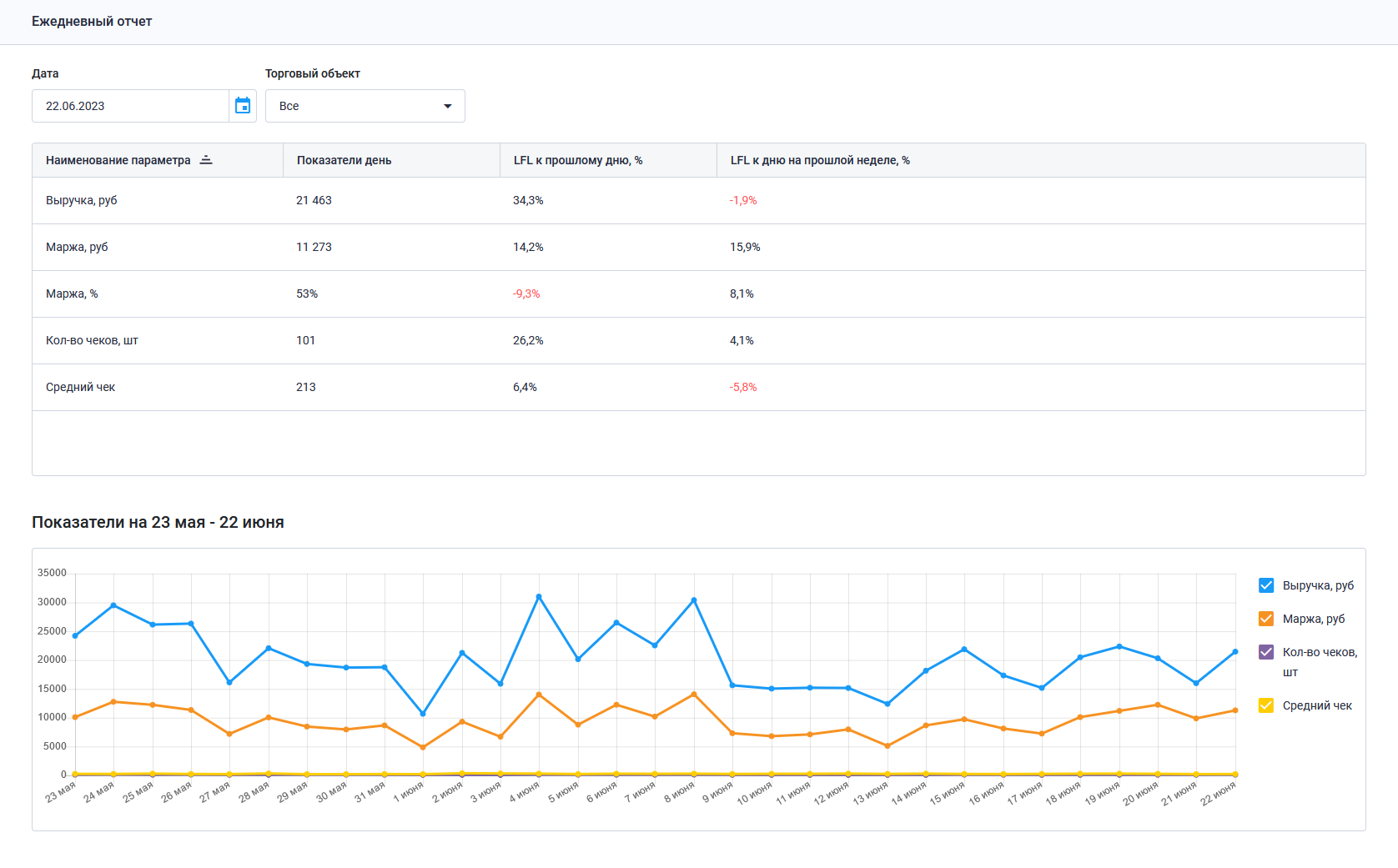Select the Выручка, руб row label

coord(82,200)
